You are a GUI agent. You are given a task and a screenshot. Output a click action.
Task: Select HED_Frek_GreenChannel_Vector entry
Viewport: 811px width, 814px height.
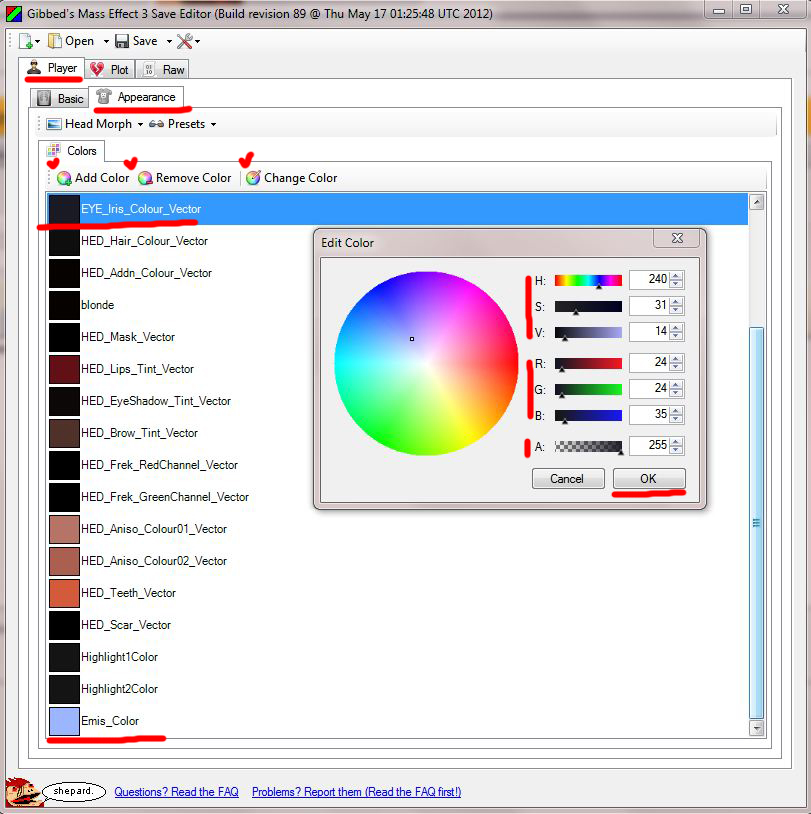[x=165, y=497]
